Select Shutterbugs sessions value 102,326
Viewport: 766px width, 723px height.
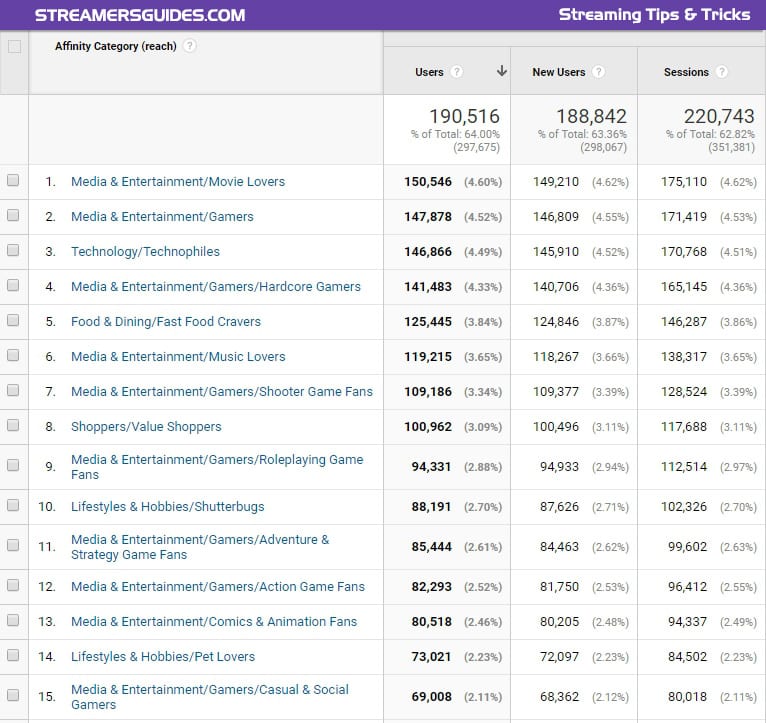pyautogui.click(x=684, y=507)
